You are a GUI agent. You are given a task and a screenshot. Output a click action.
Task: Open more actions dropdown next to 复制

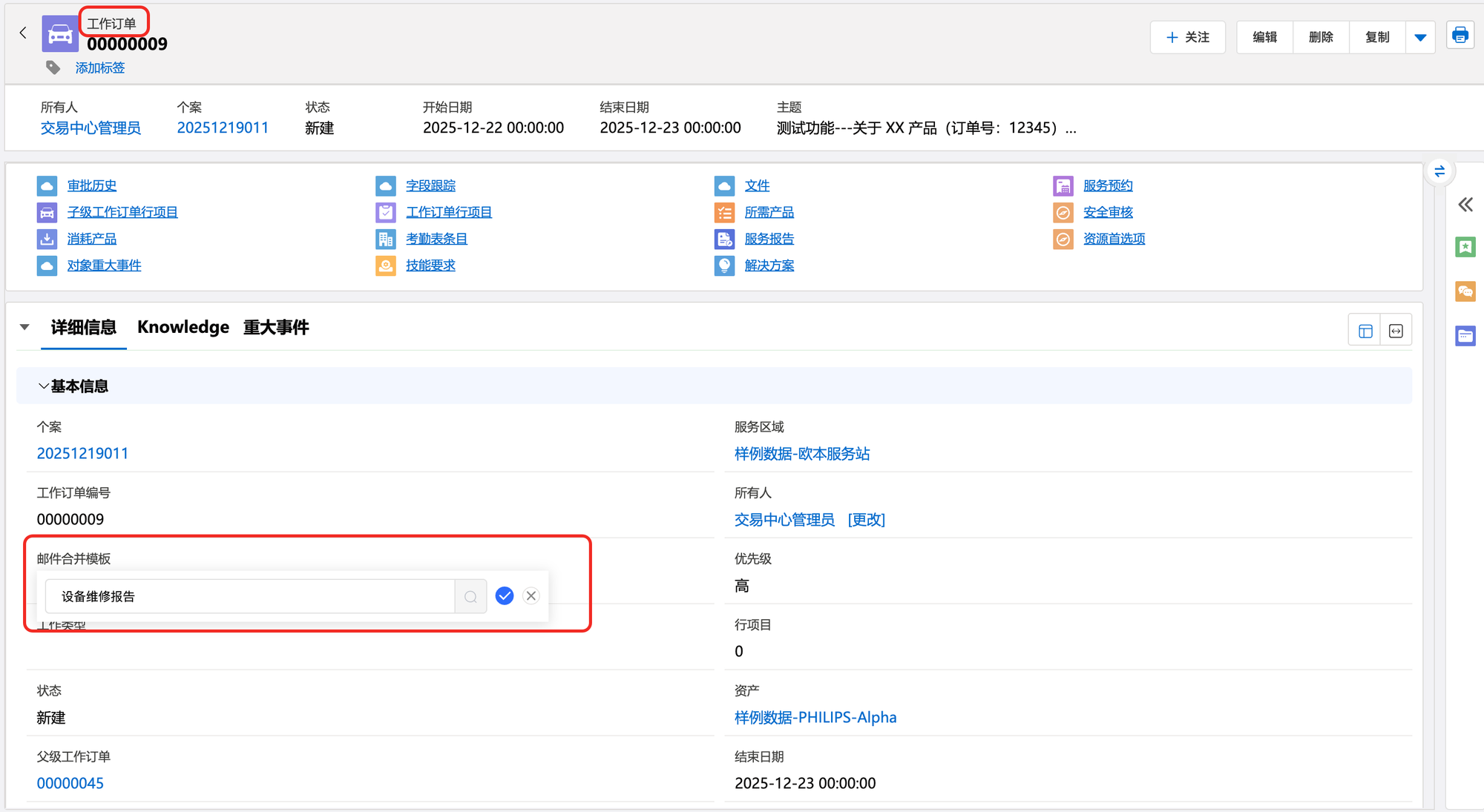pyautogui.click(x=1420, y=37)
